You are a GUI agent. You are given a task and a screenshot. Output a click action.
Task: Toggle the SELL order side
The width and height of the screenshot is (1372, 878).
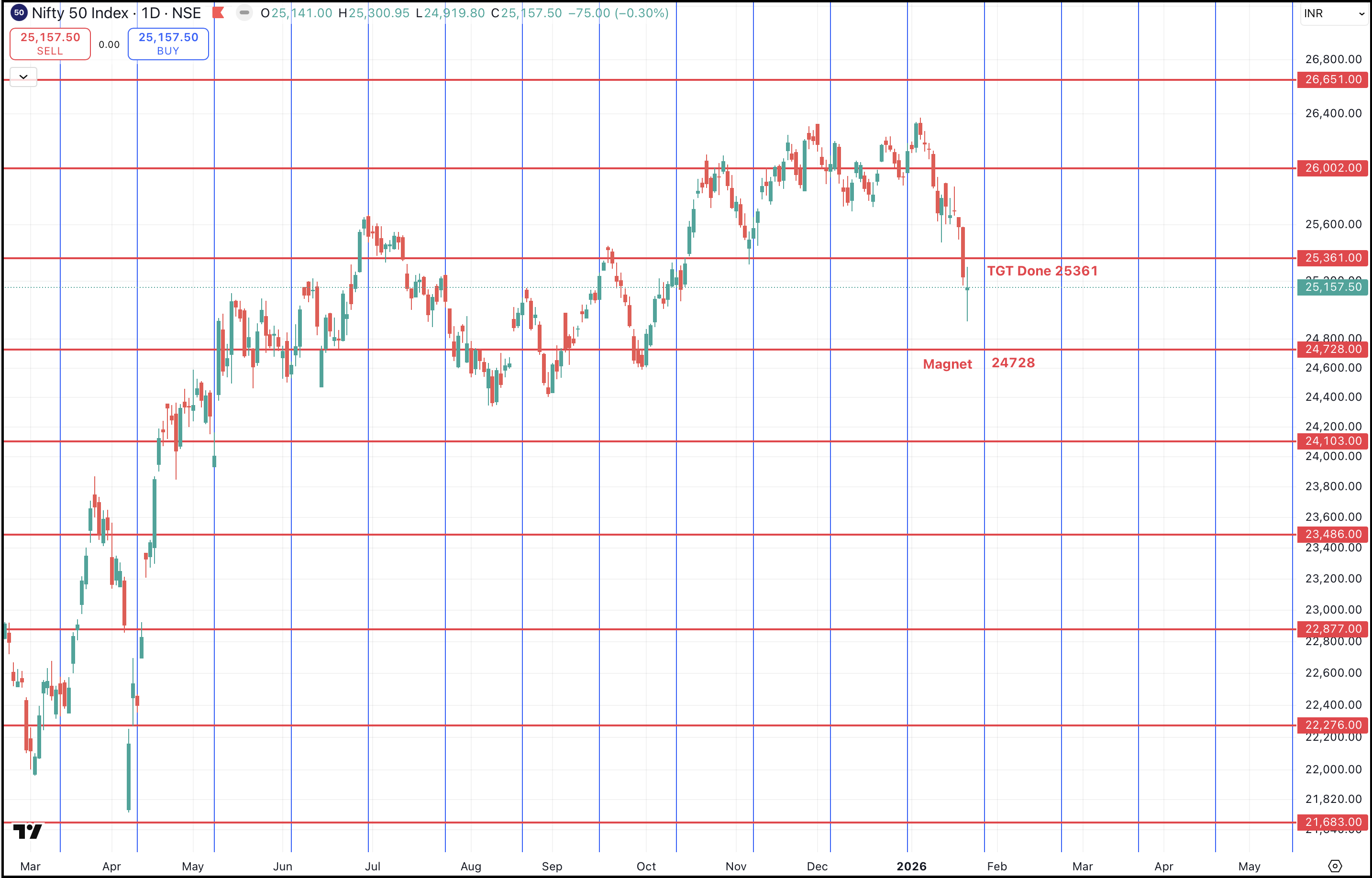(50, 44)
